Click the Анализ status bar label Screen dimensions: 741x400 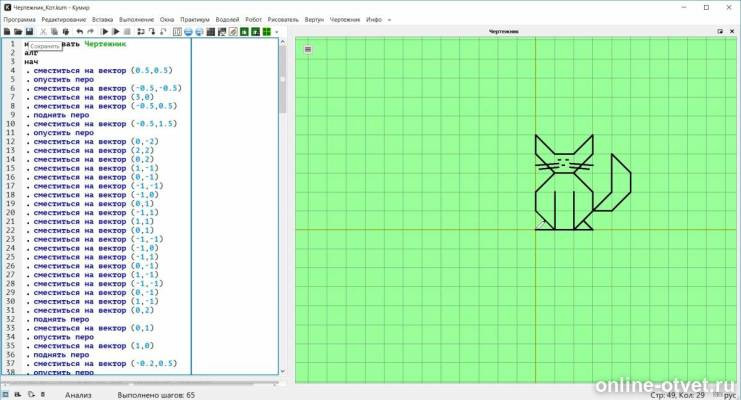(78, 395)
